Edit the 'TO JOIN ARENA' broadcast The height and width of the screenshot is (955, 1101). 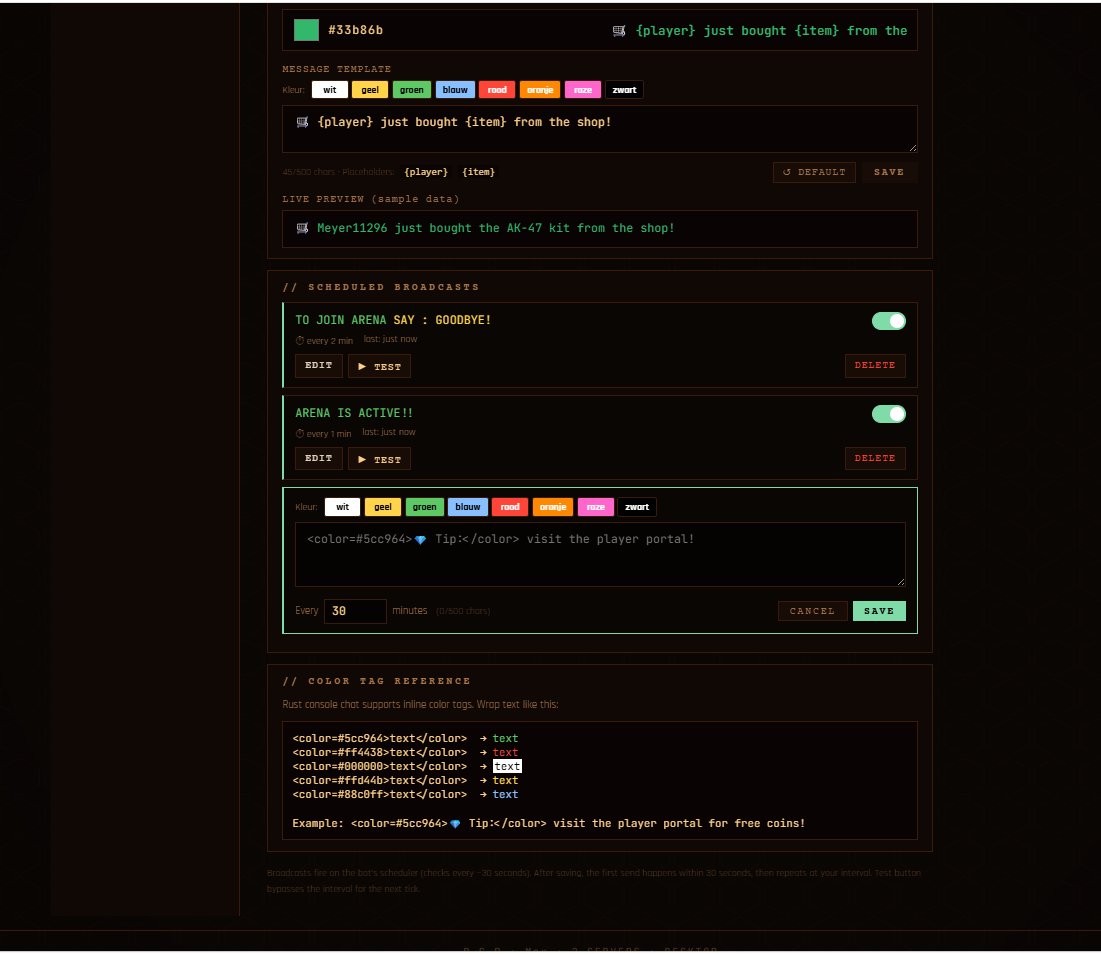319,366
